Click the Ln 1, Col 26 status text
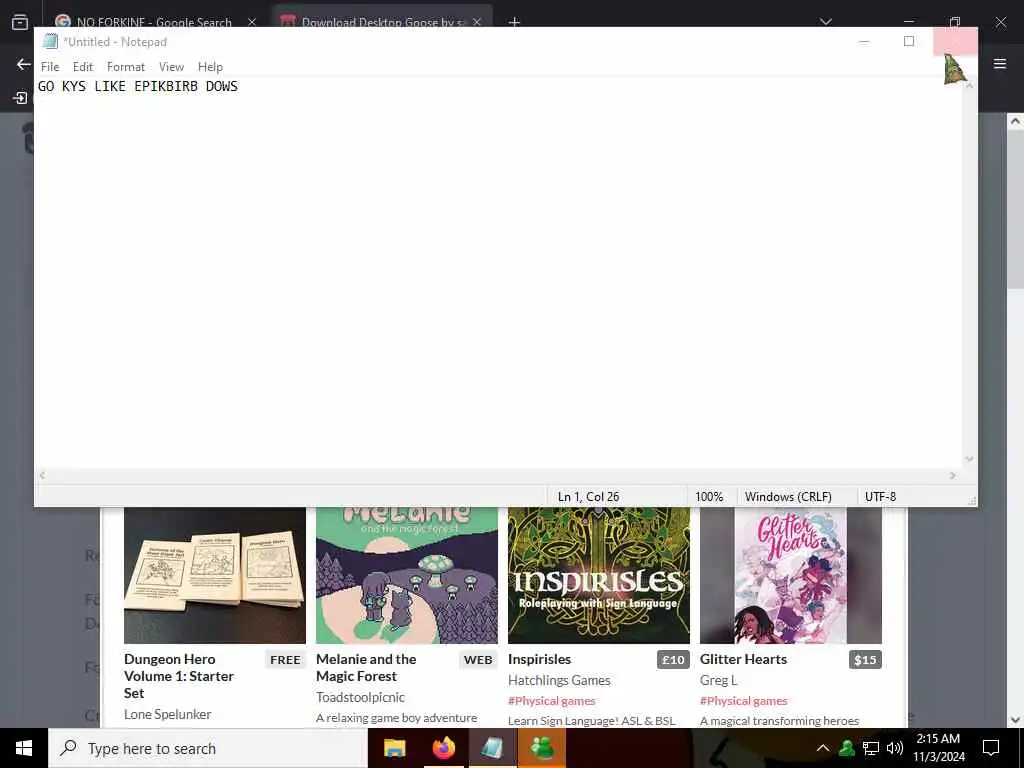 (588, 496)
